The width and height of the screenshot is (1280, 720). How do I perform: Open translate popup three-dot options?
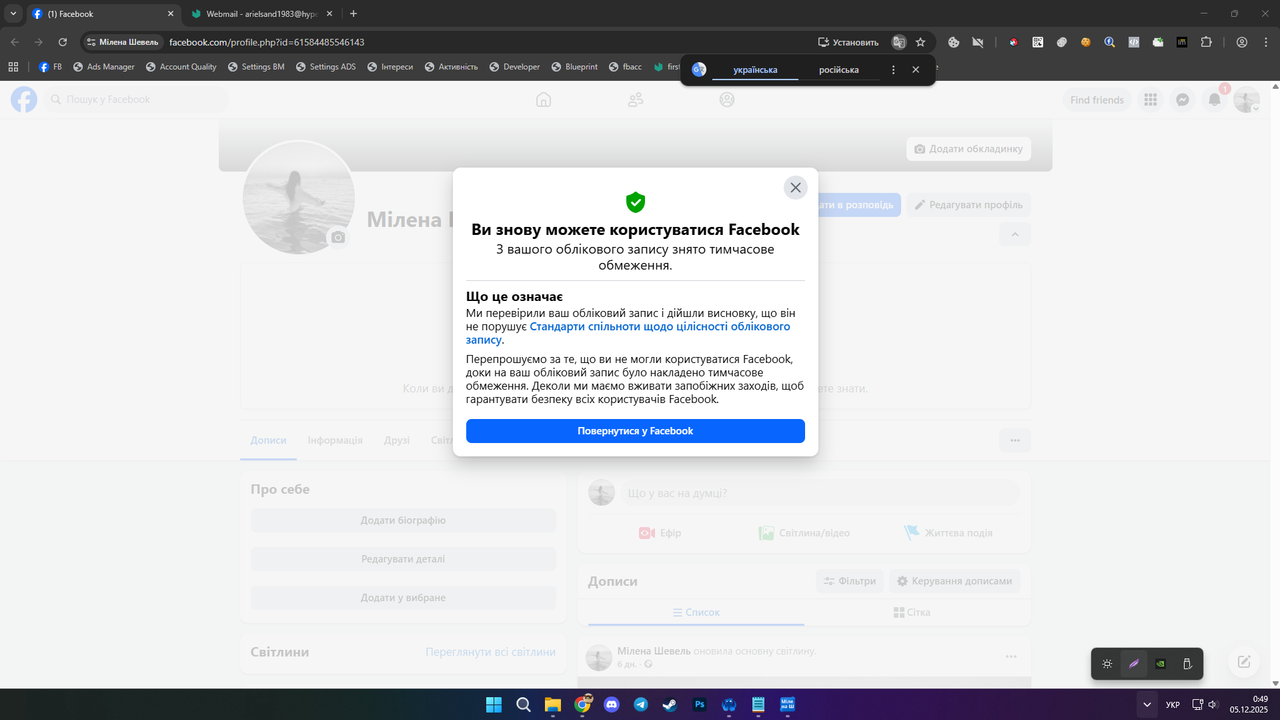893,70
